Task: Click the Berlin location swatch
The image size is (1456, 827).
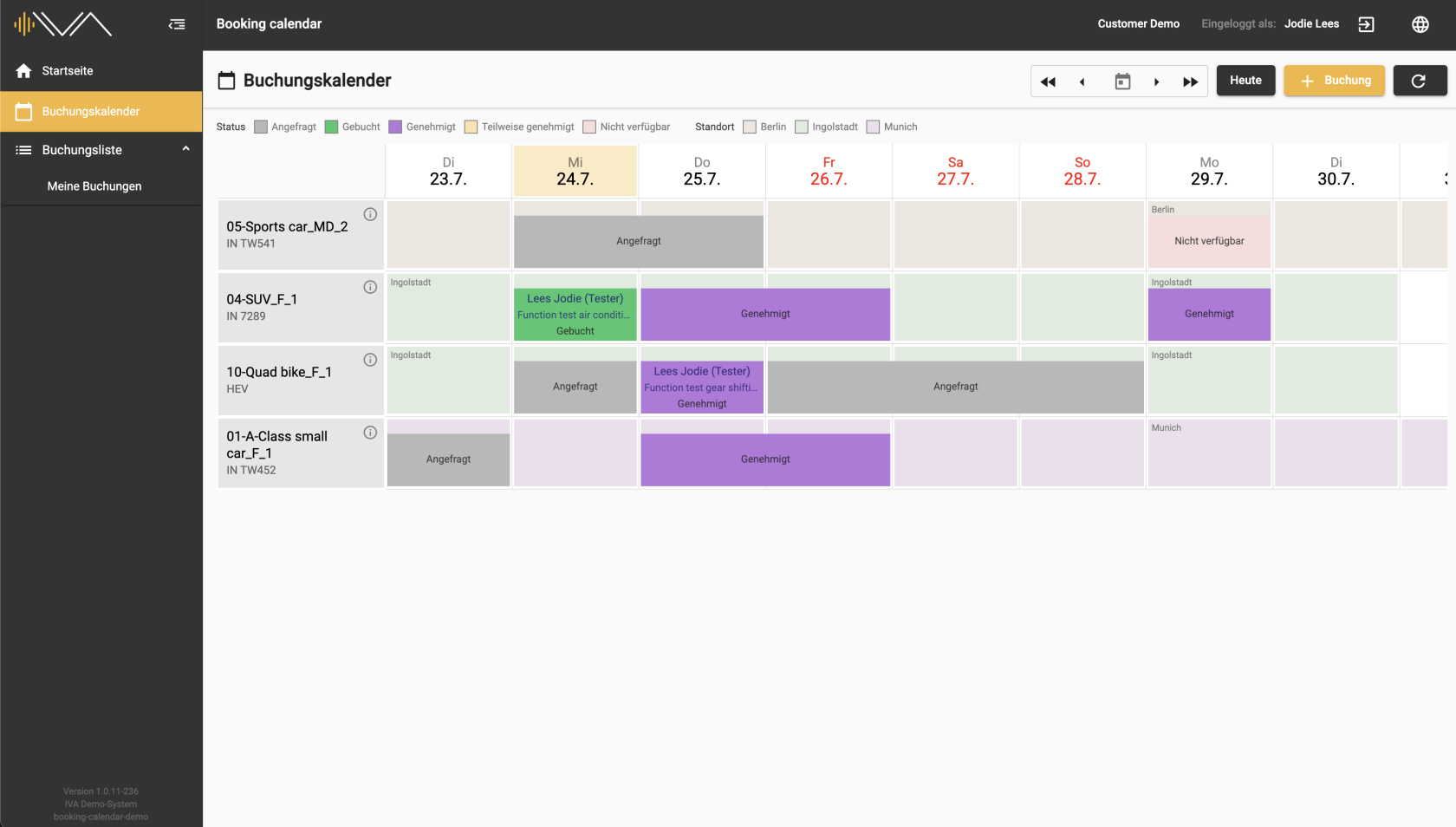Action: click(x=750, y=127)
